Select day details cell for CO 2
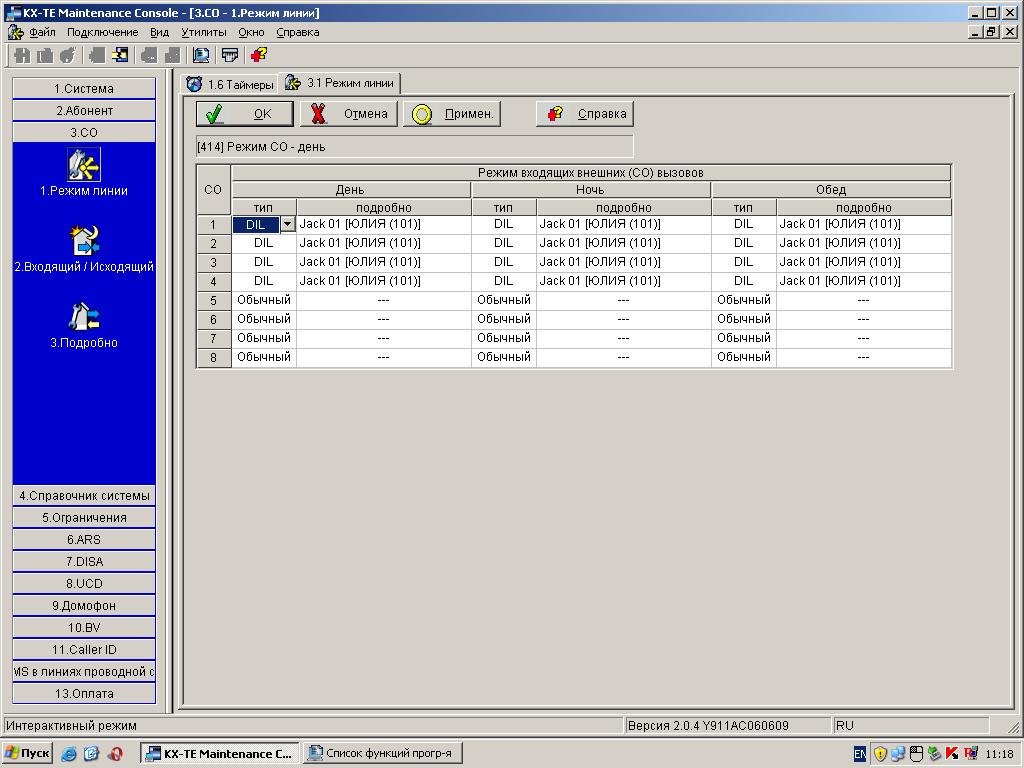Screen dimensions: 1024x768 pyautogui.click(x=383, y=244)
